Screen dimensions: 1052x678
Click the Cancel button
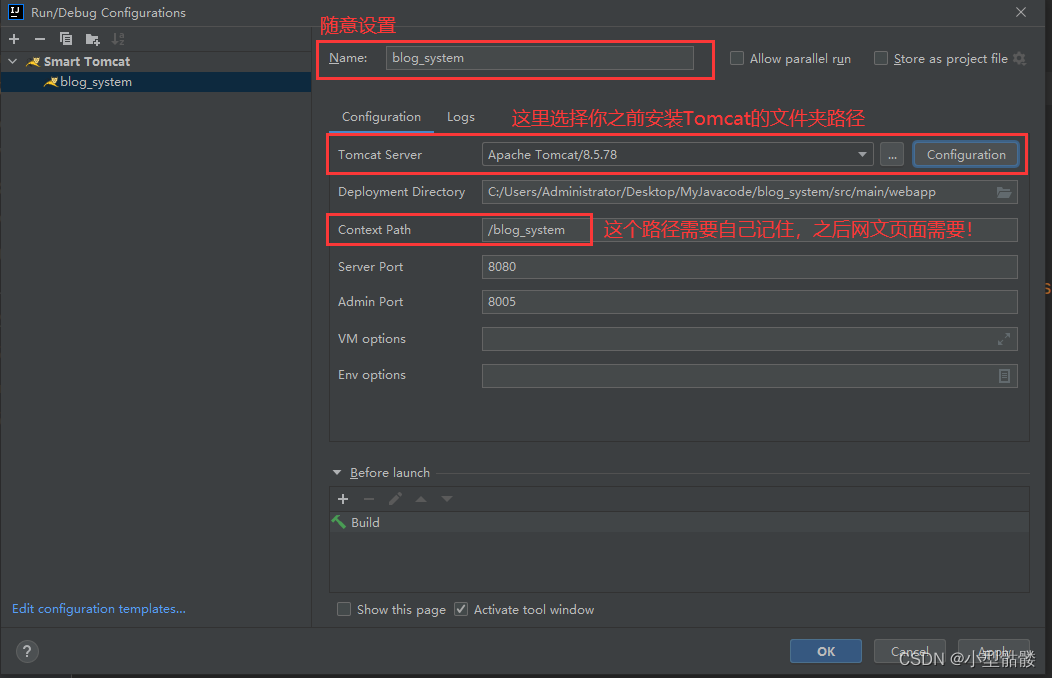pyautogui.click(x=910, y=651)
